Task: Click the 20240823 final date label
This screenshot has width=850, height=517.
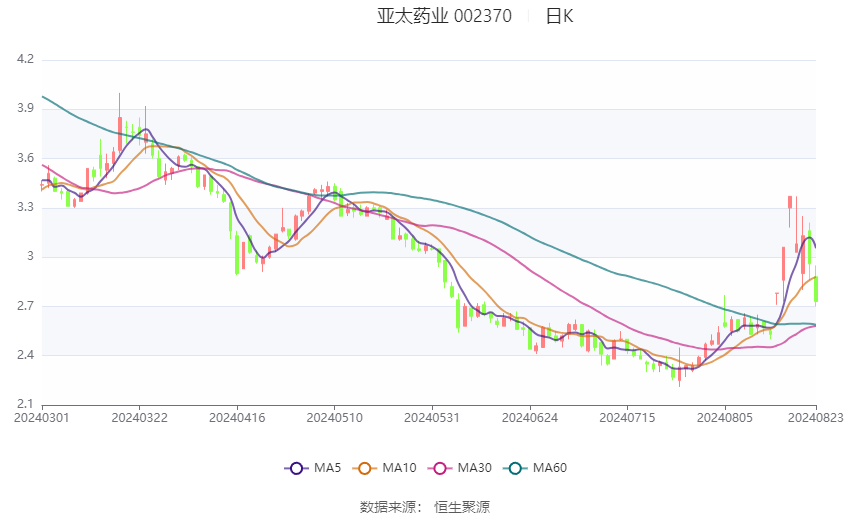Action: (815, 415)
